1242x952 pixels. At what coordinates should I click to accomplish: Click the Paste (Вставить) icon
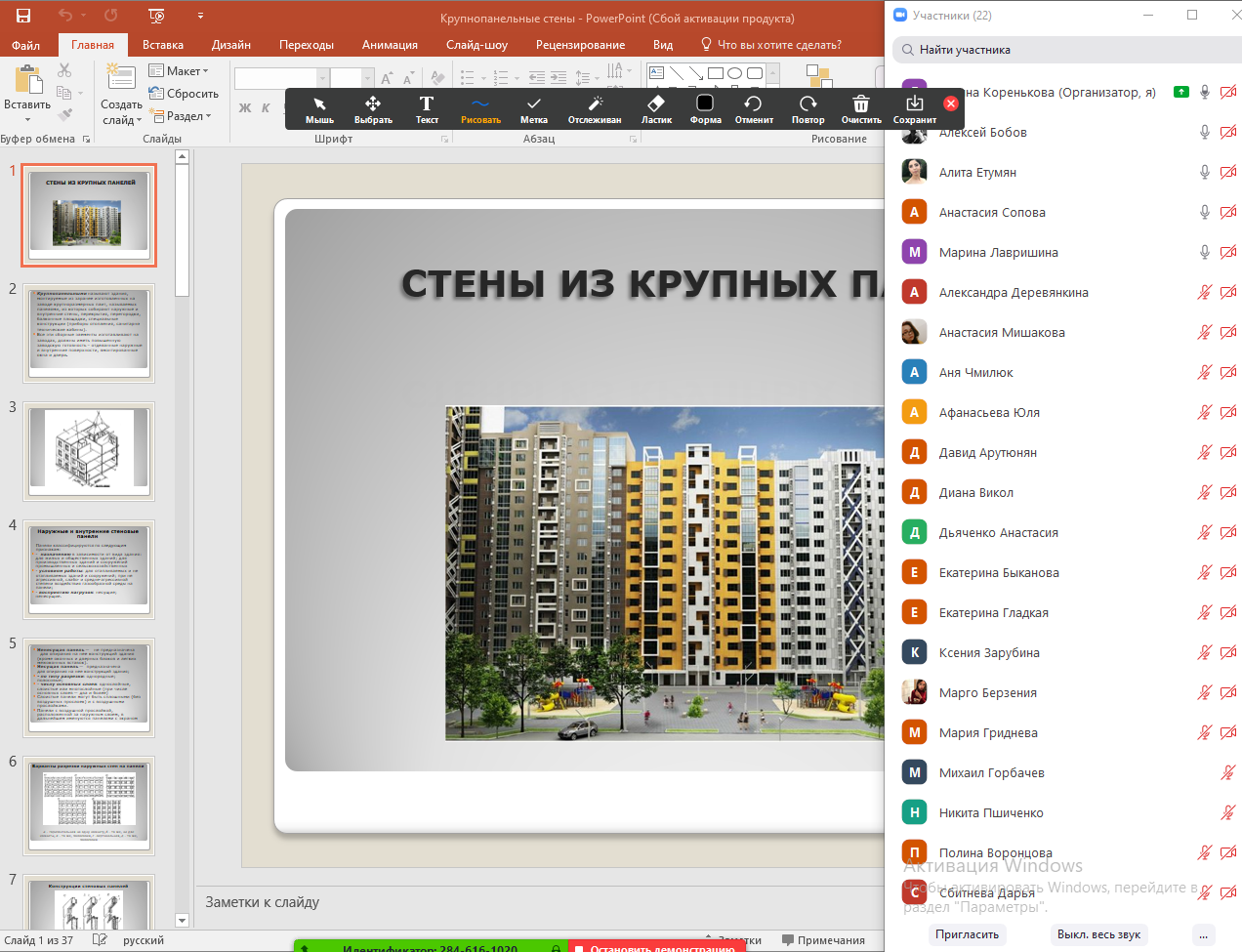pos(27,81)
